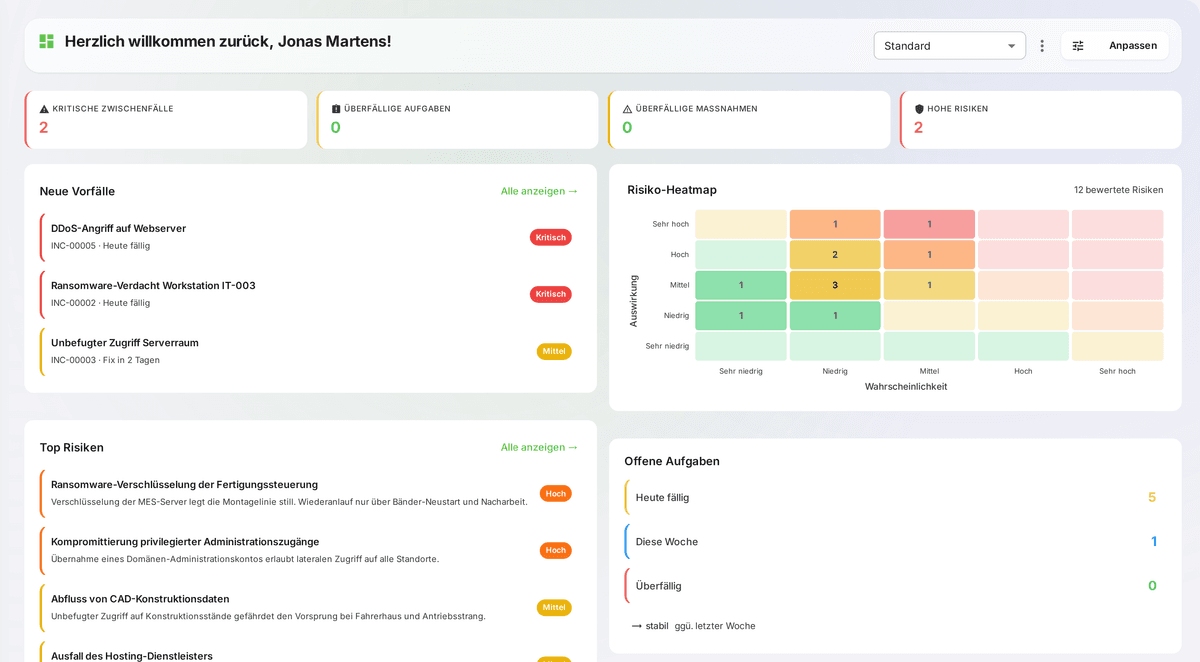This screenshot has width=1200, height=662.
Task: Click shield icon in Hohe Risiken card
Action: tap(919, 109)
